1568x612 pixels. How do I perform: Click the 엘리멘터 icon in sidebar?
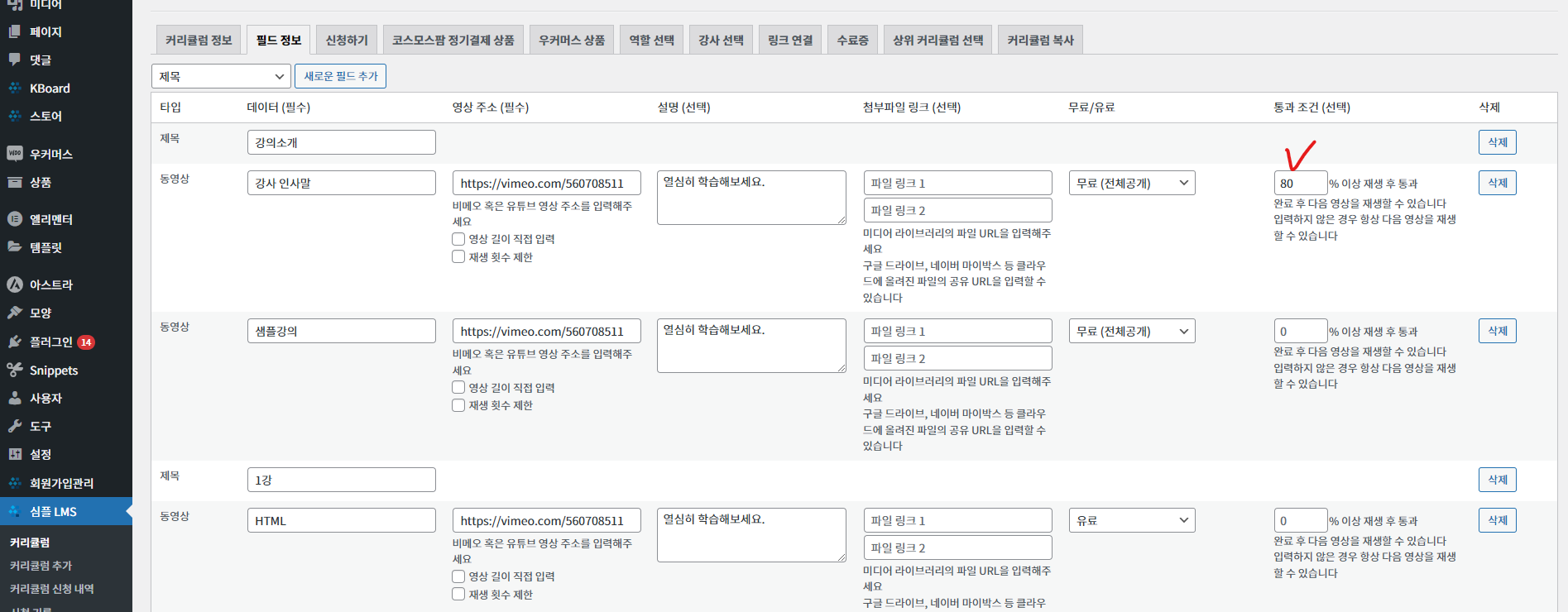(15, 219)
